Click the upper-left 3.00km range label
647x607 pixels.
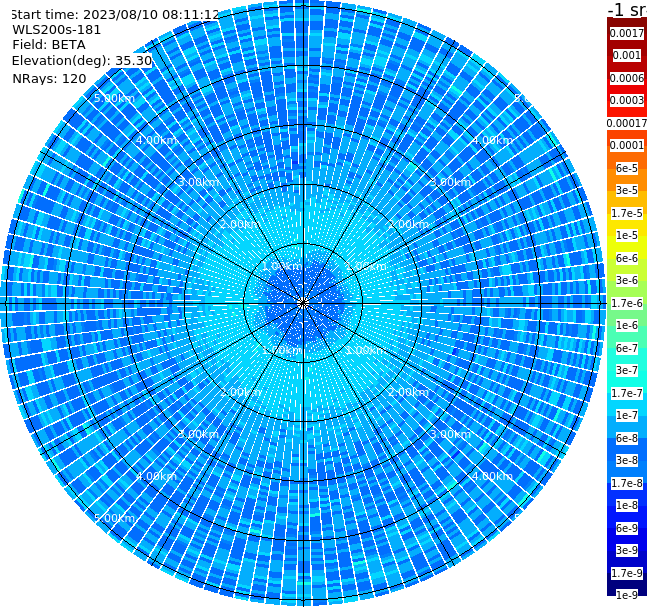coord(198,182)
